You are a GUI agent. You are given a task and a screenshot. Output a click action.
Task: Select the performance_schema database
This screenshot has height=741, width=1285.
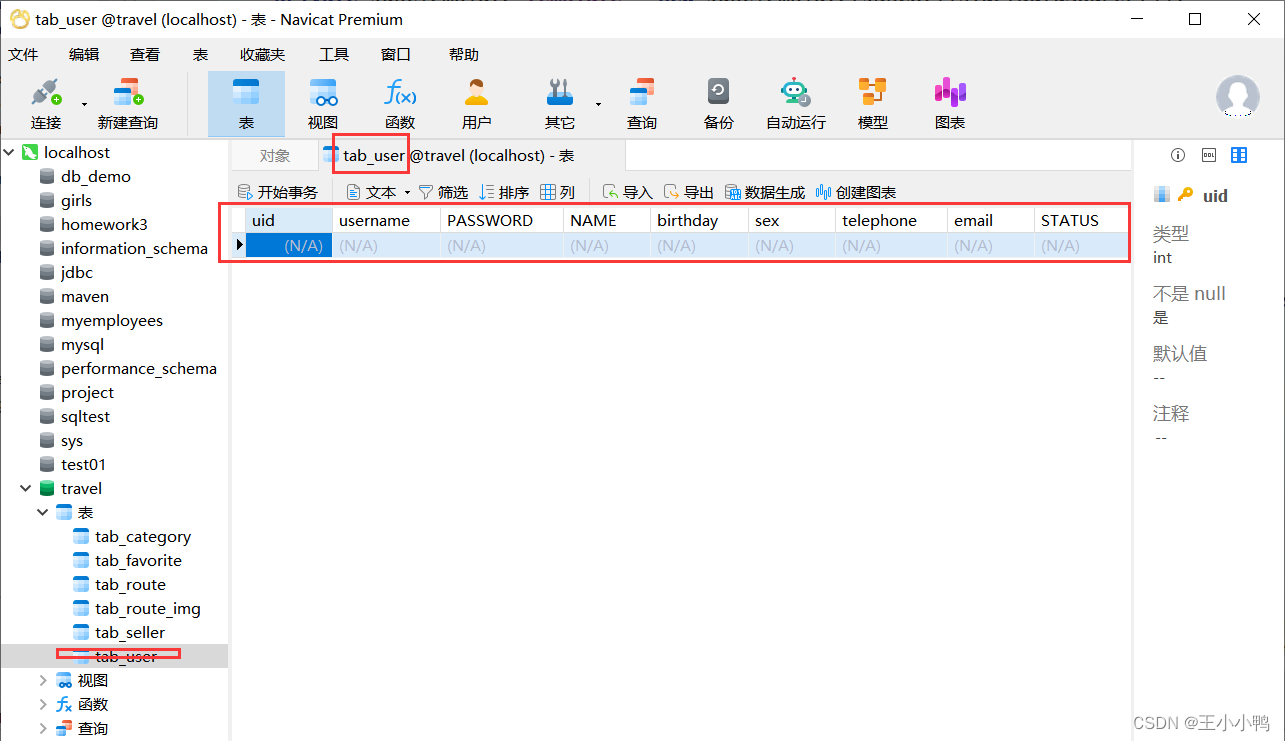pos(138,368)
